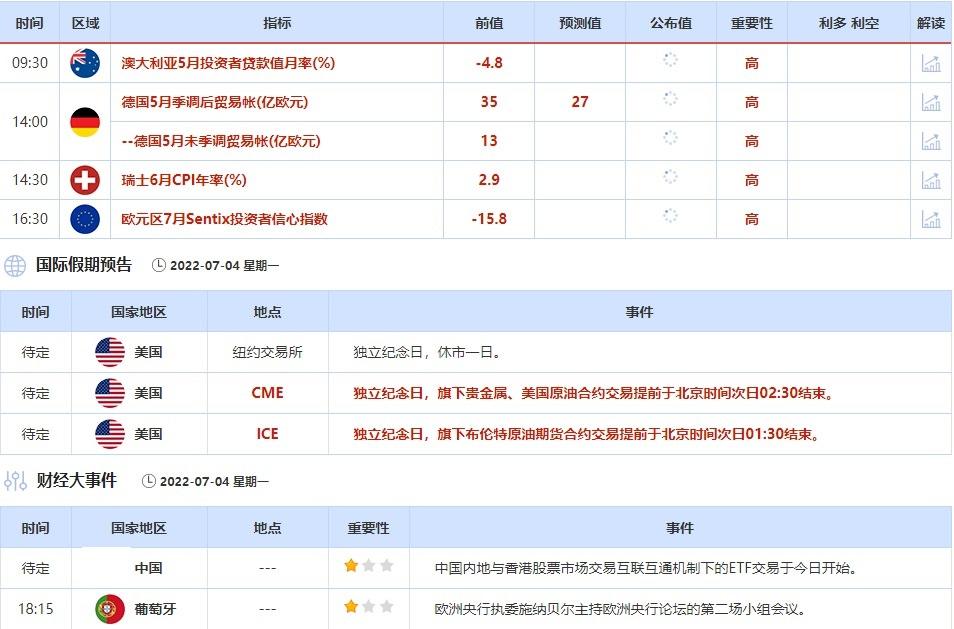Click the 16:30 time cell
The image size is (954, 629).
click(x=30, y=218)
